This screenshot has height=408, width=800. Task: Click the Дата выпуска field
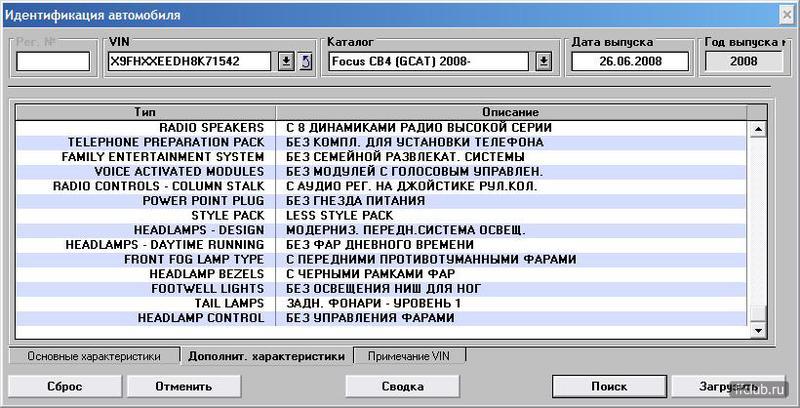[x=630, y=62]
